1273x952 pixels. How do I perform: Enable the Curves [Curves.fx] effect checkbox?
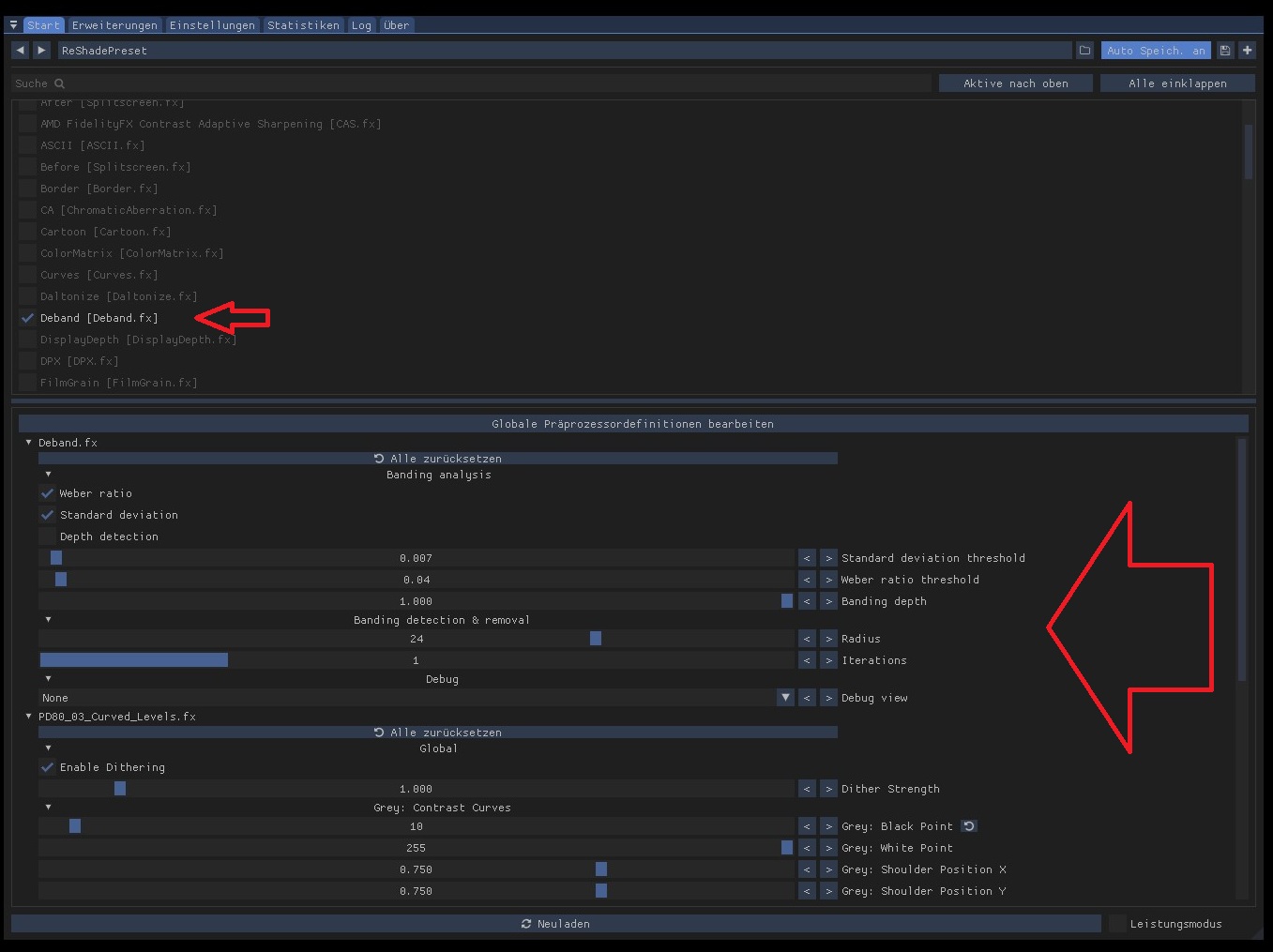(27, 275)
